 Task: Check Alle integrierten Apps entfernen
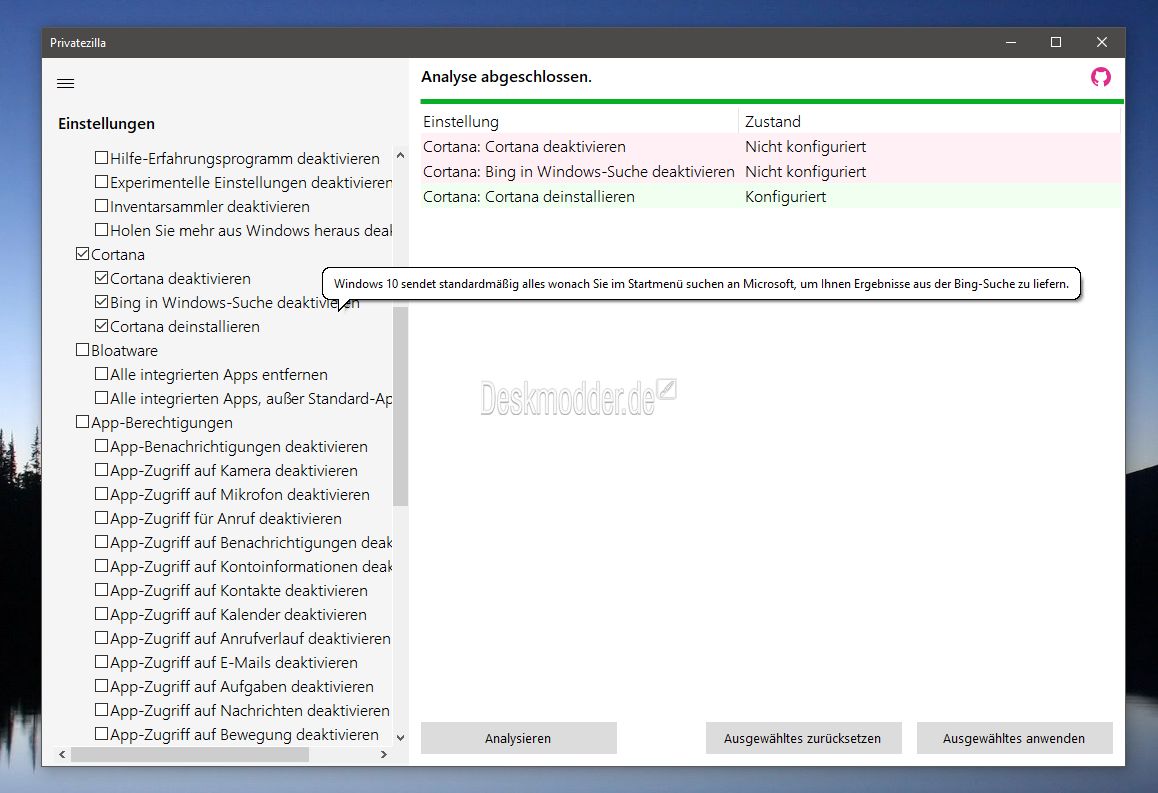coord(102,374)
